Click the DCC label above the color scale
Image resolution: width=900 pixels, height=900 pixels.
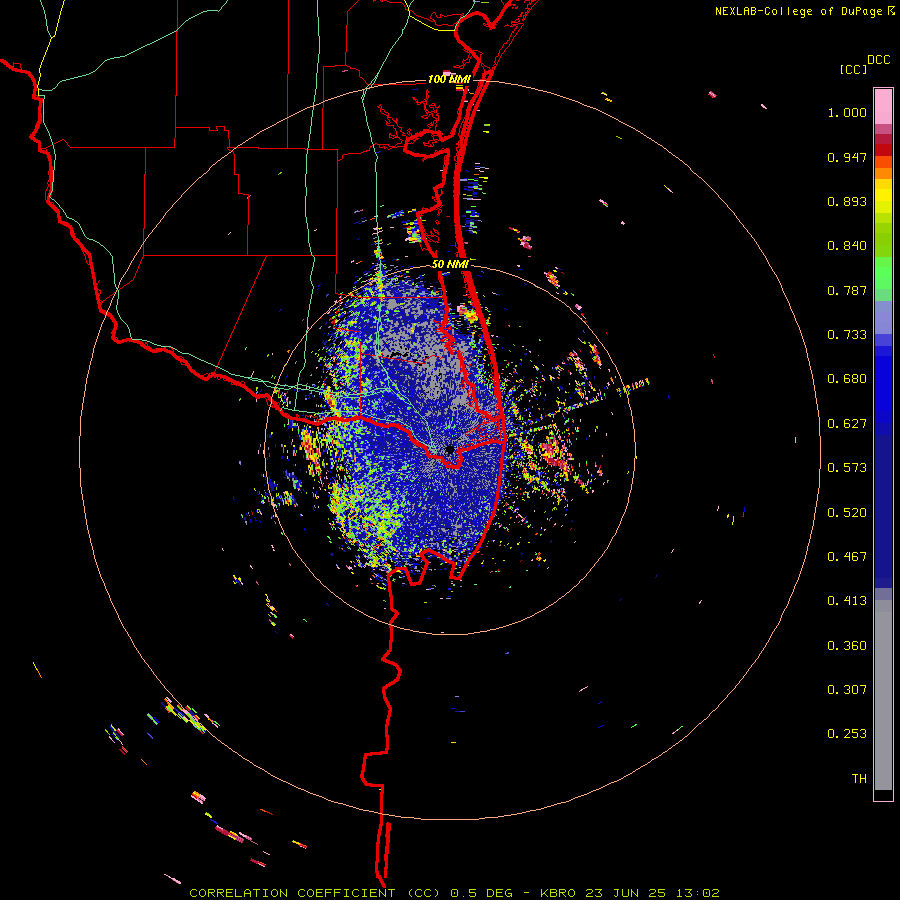pos(878,60)
